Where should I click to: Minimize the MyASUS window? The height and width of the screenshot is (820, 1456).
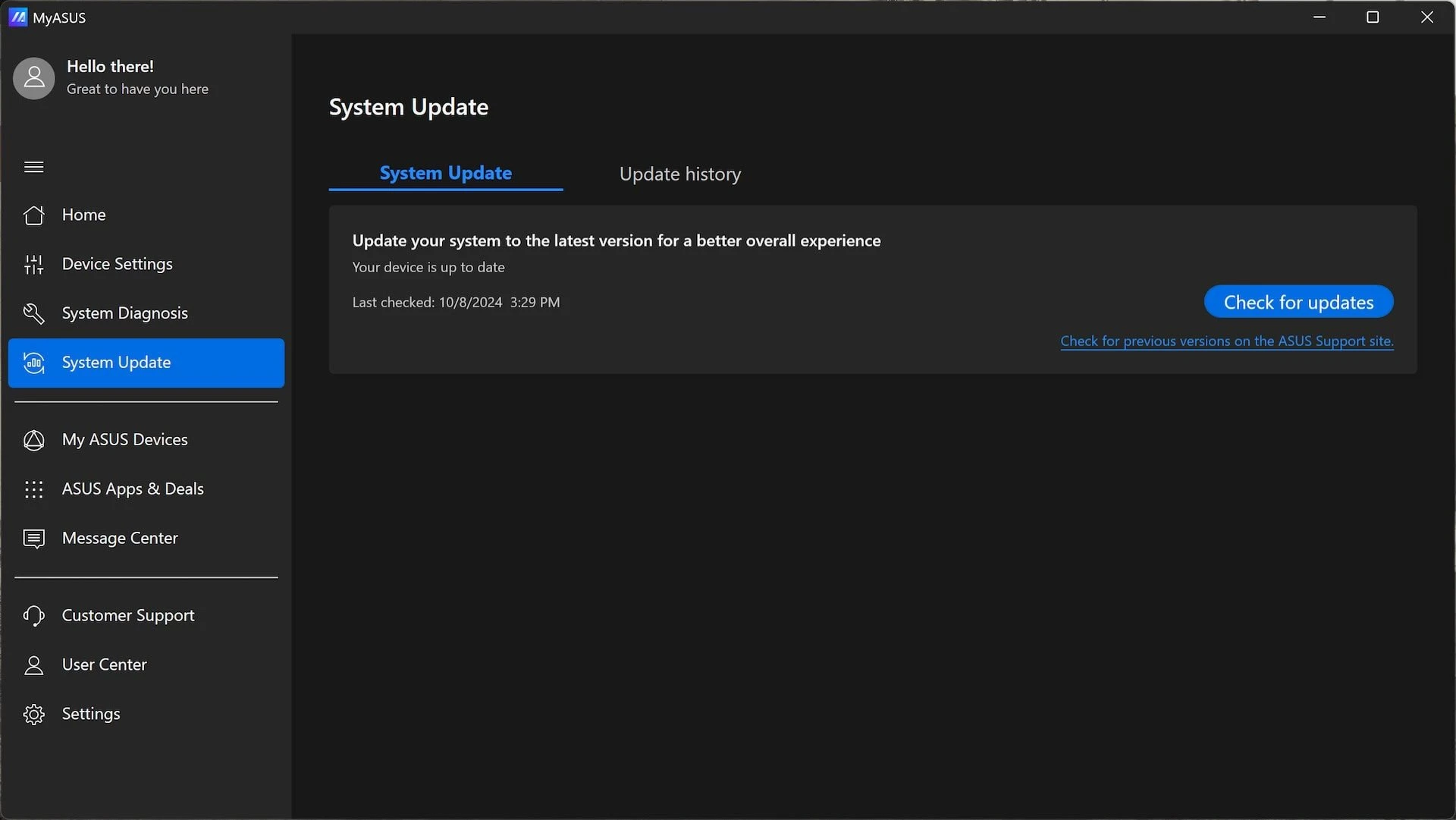coord(1319,17)
